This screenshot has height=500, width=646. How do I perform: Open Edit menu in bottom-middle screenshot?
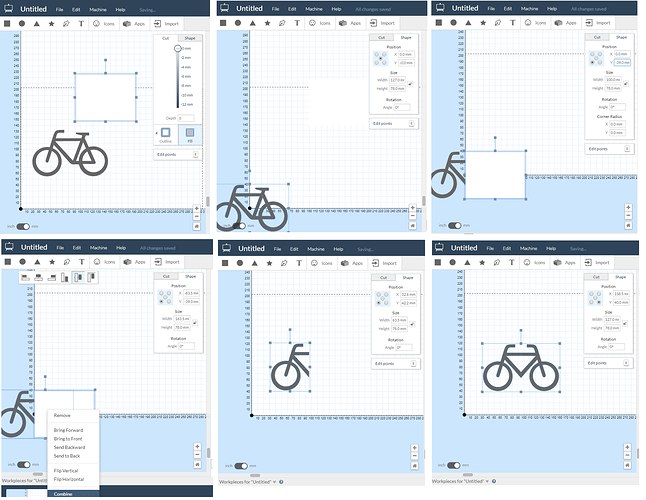point(294,249)
